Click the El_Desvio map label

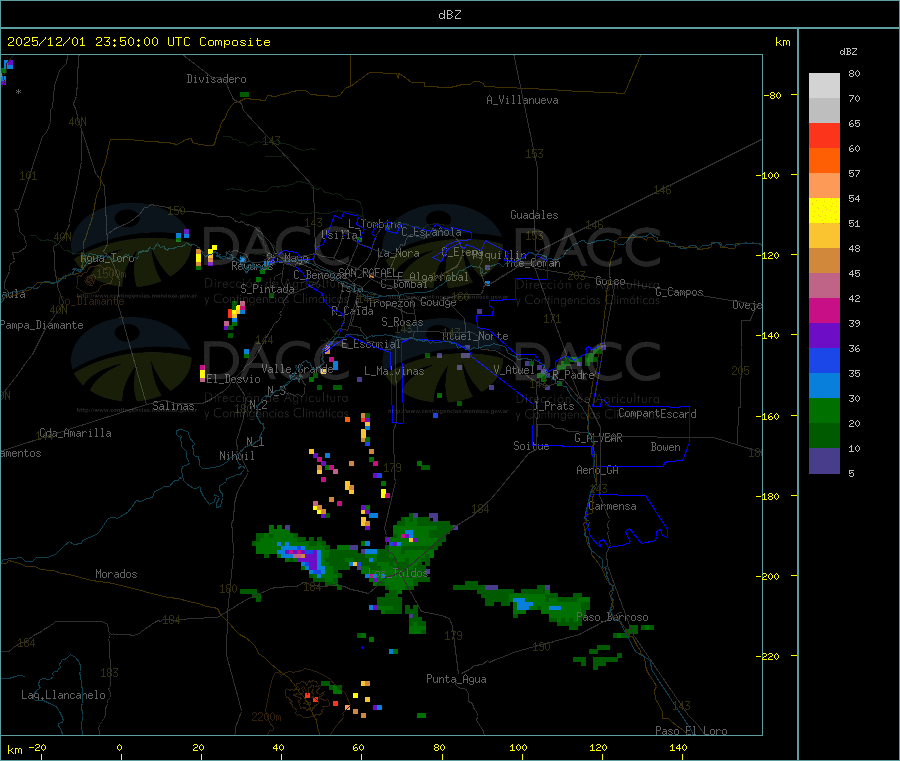coord(233,379)
